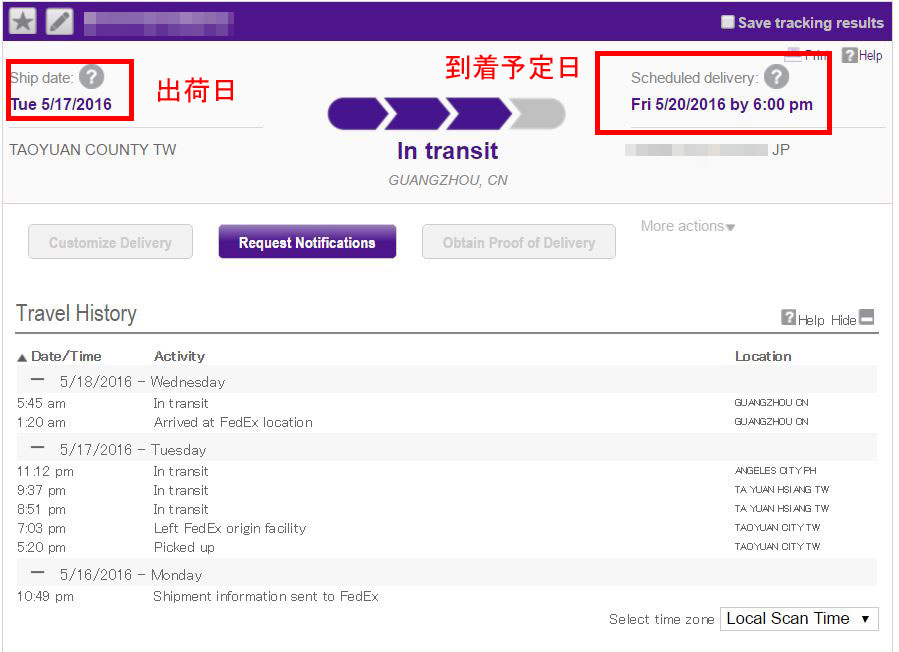Click the In transit shipment progress bar
899x652 pixels.
(x=447, y=113)
